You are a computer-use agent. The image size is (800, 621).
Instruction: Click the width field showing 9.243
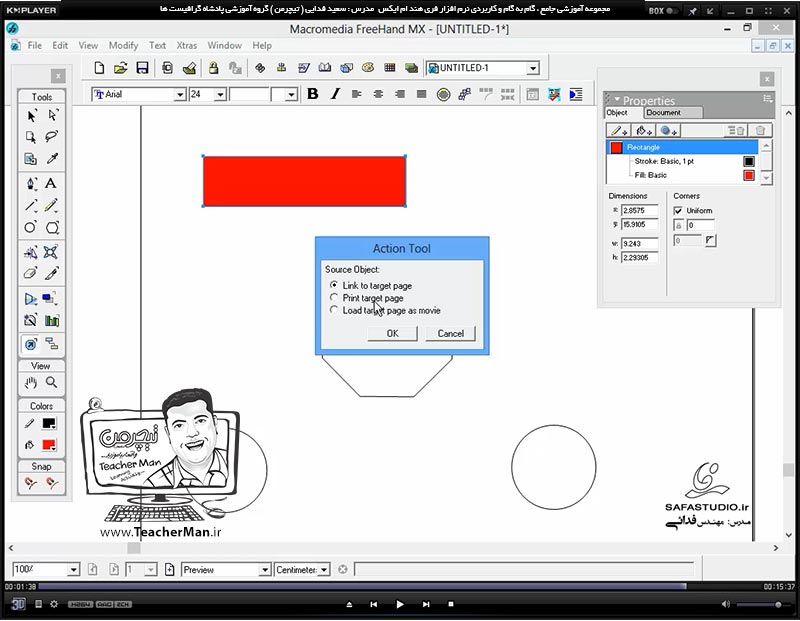pos(640,244)
